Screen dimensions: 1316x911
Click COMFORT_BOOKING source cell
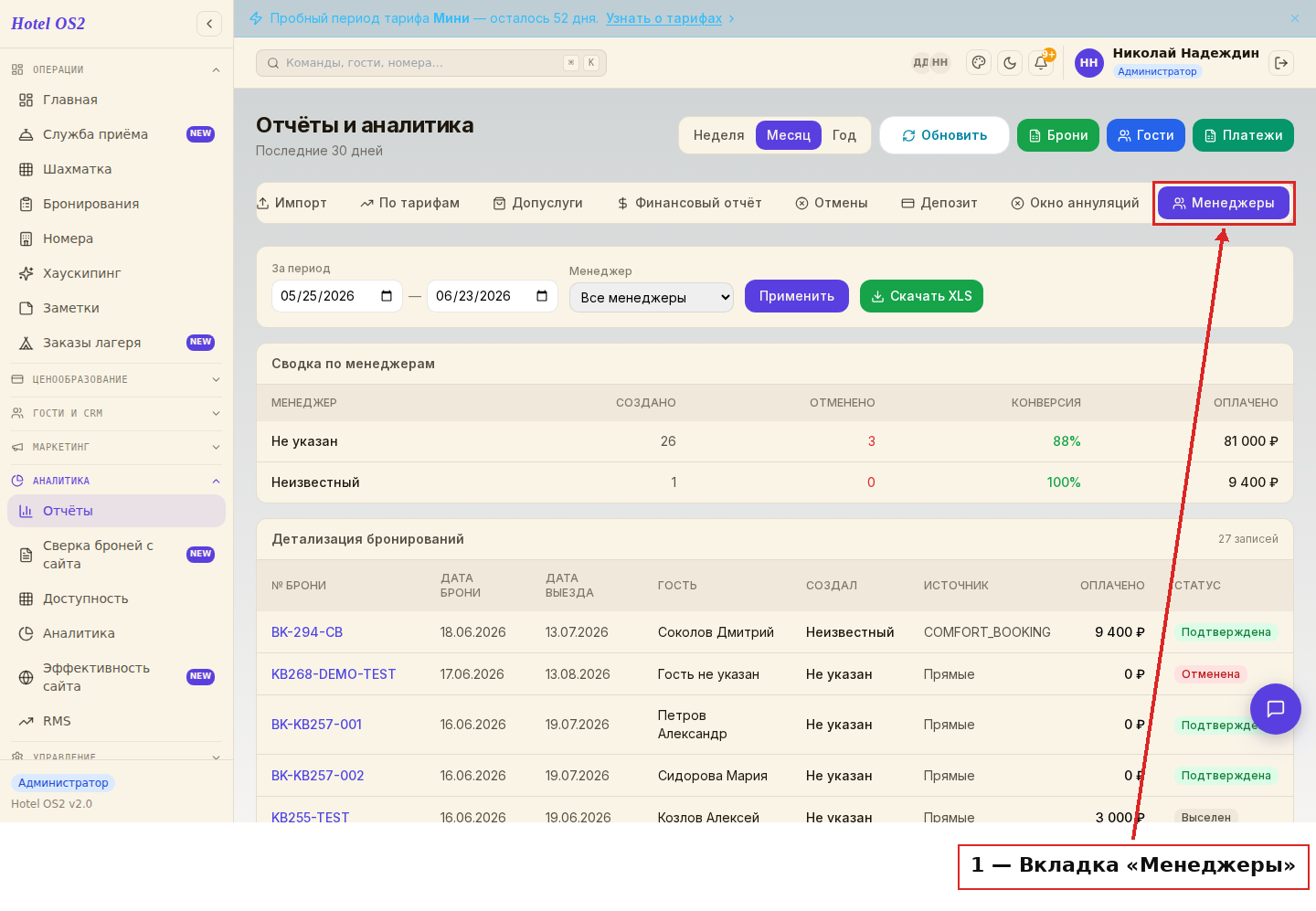pos(987,632)
